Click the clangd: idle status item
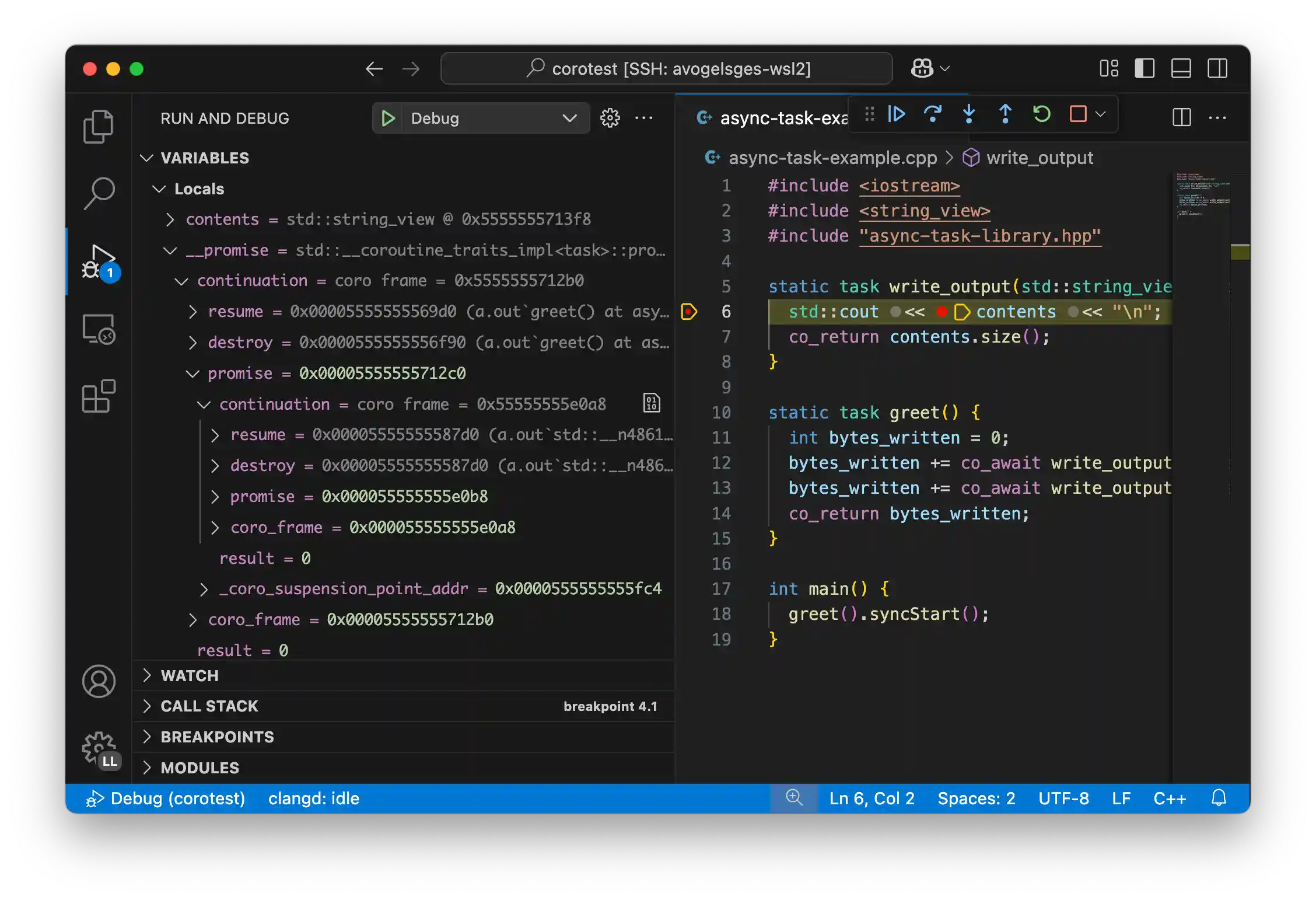This screenshot has height=900, width=1316. point(314,798)
